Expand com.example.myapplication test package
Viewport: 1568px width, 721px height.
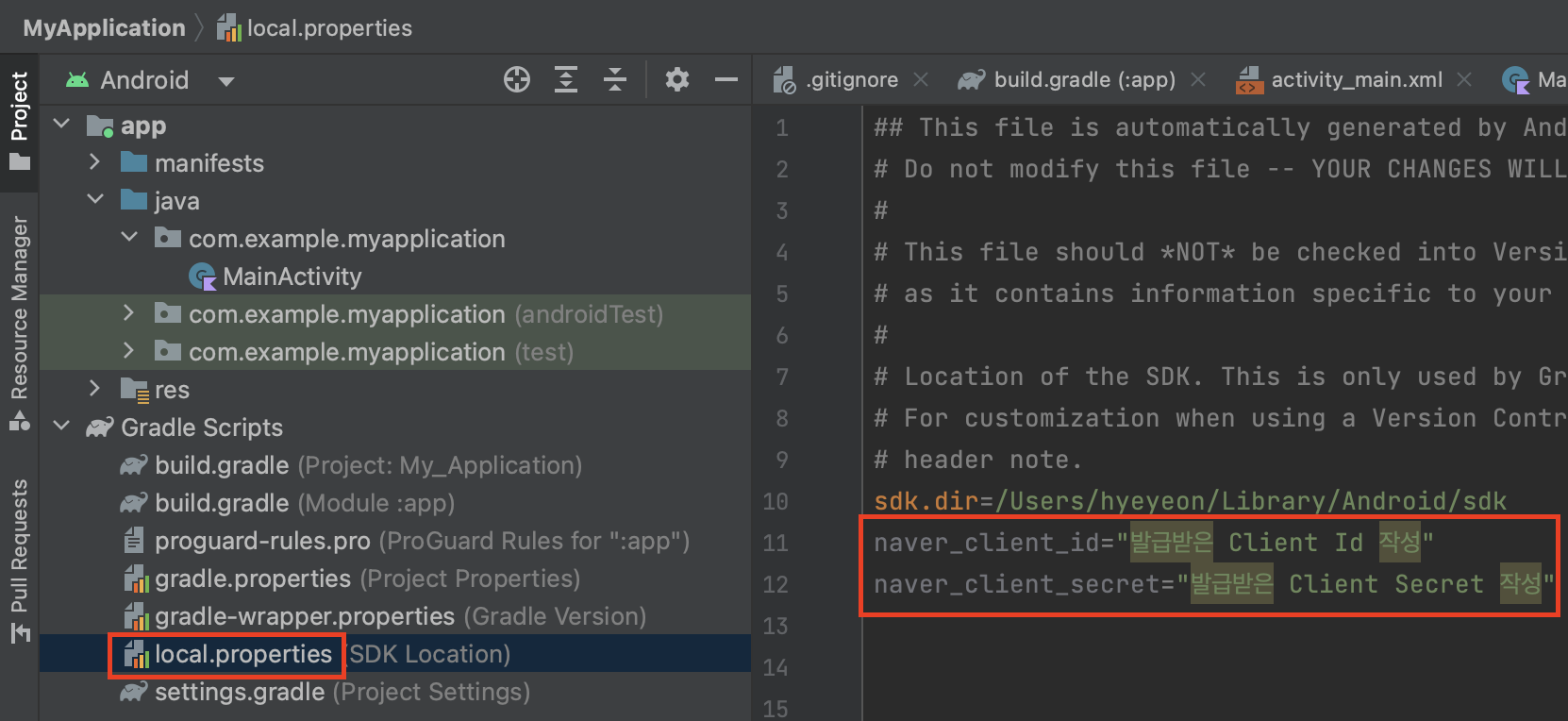click(128, 350)
